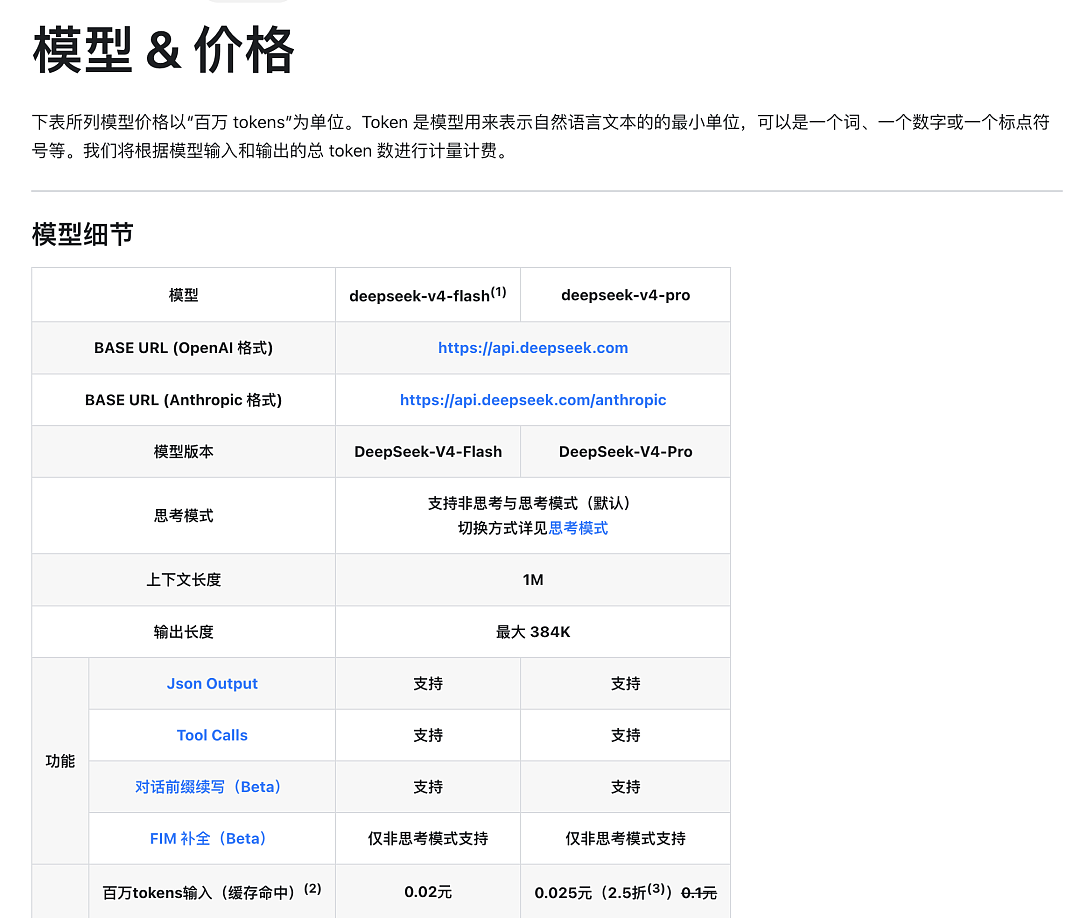Click 支持 in 对话前缀续写 flash column
1080x918 pixels.
tap(428, 787)
